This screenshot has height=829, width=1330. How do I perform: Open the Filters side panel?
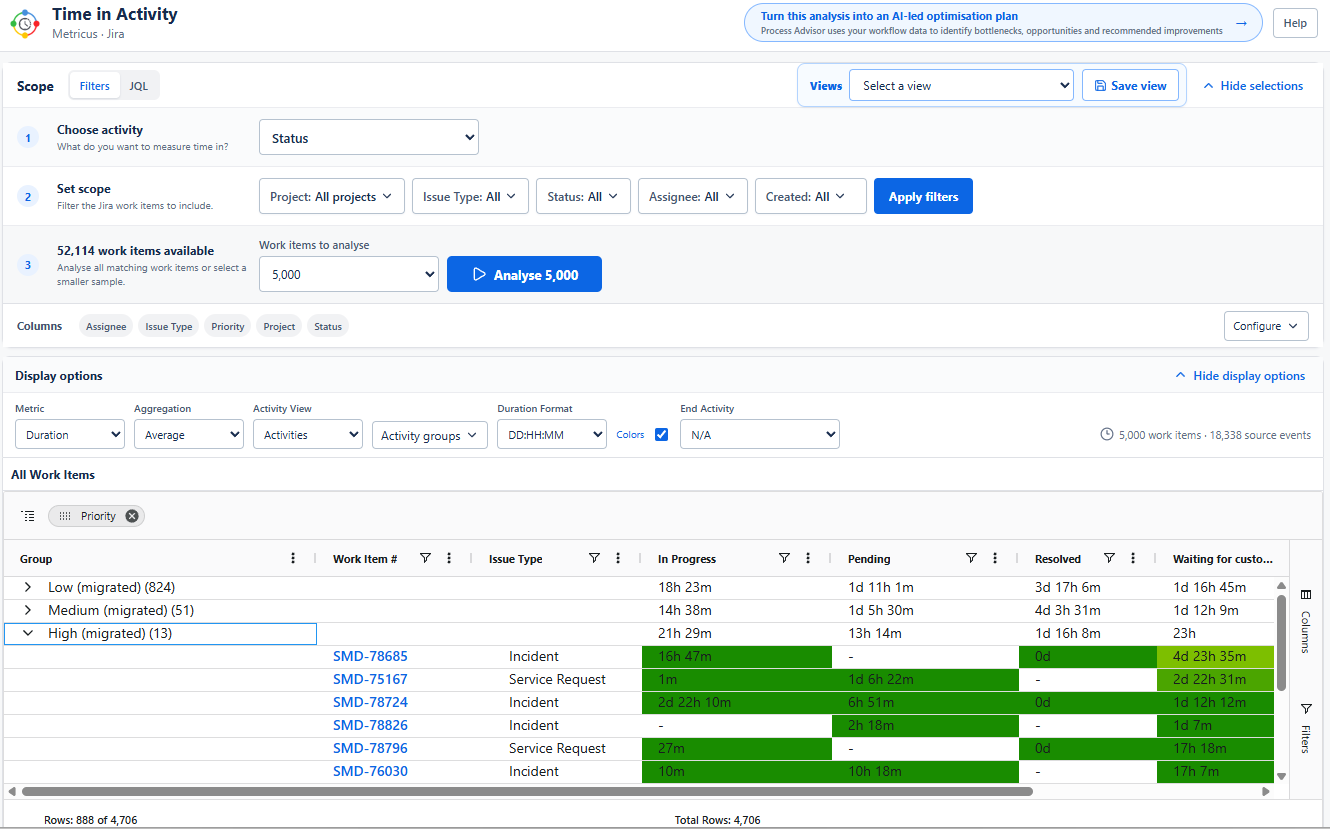pos(1306,727)
